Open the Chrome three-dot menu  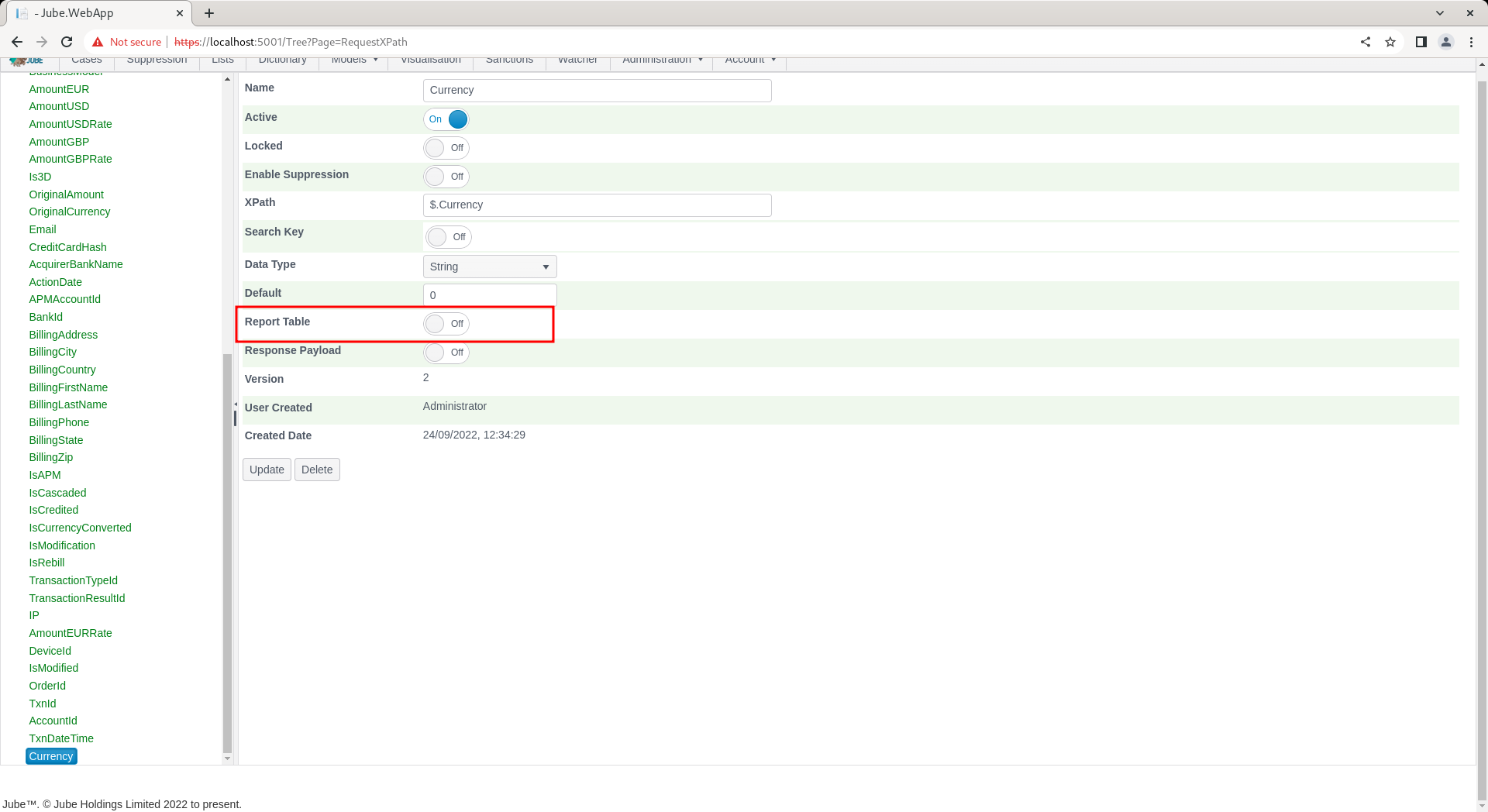(1471, 42)
